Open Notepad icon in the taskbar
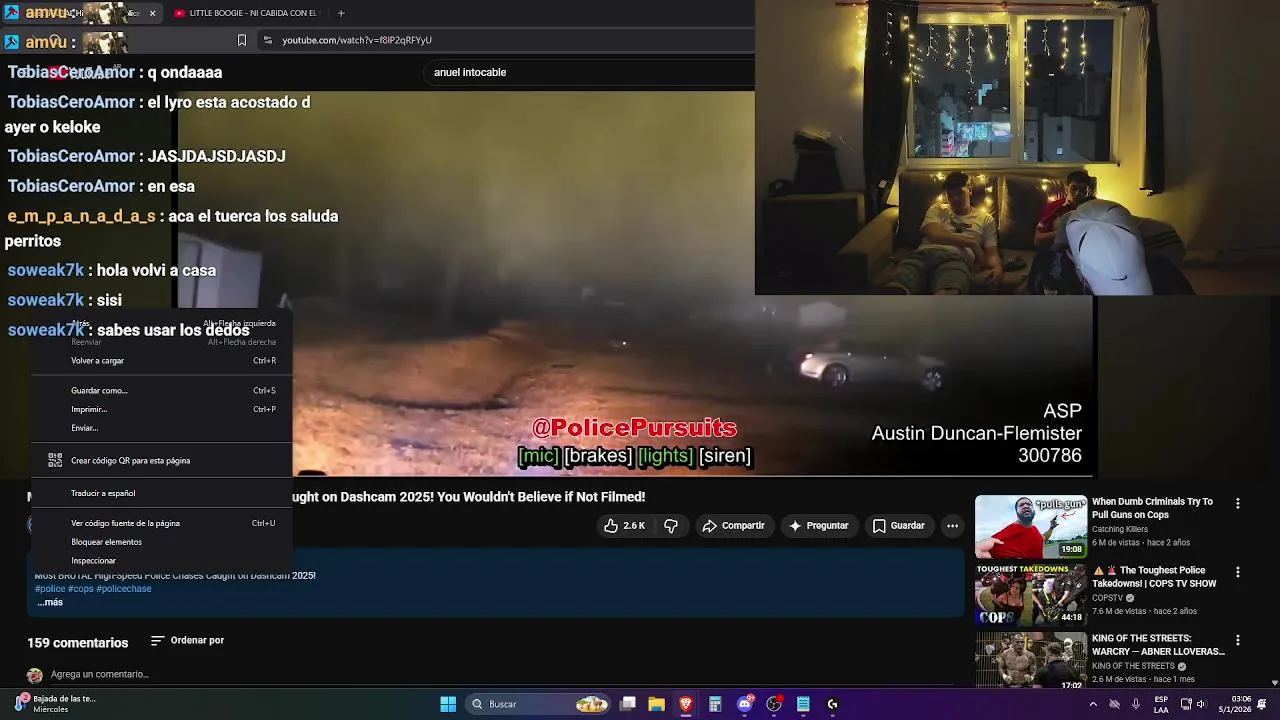 coord(803,704)
